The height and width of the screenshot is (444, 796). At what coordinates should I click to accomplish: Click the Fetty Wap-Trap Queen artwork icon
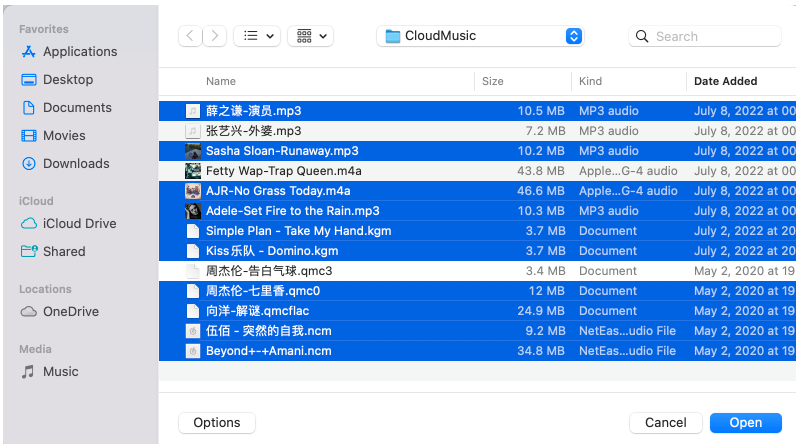coord(193,171)
